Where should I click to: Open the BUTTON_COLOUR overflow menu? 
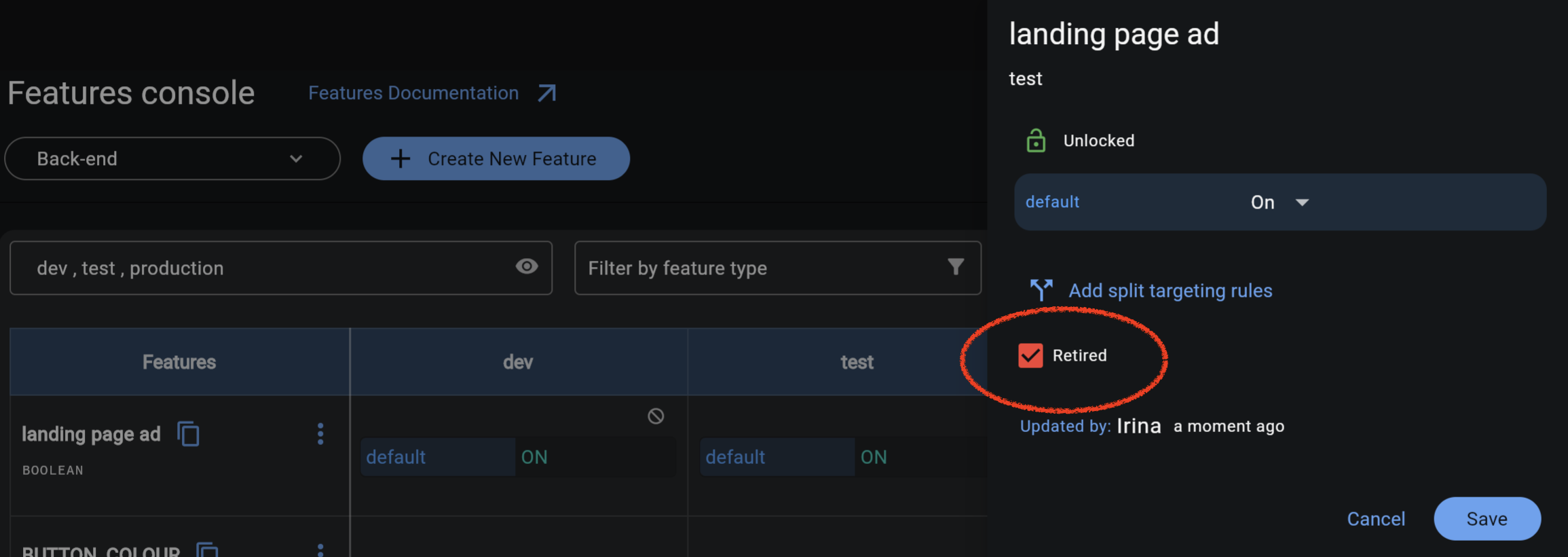click(x=320, y=549)
